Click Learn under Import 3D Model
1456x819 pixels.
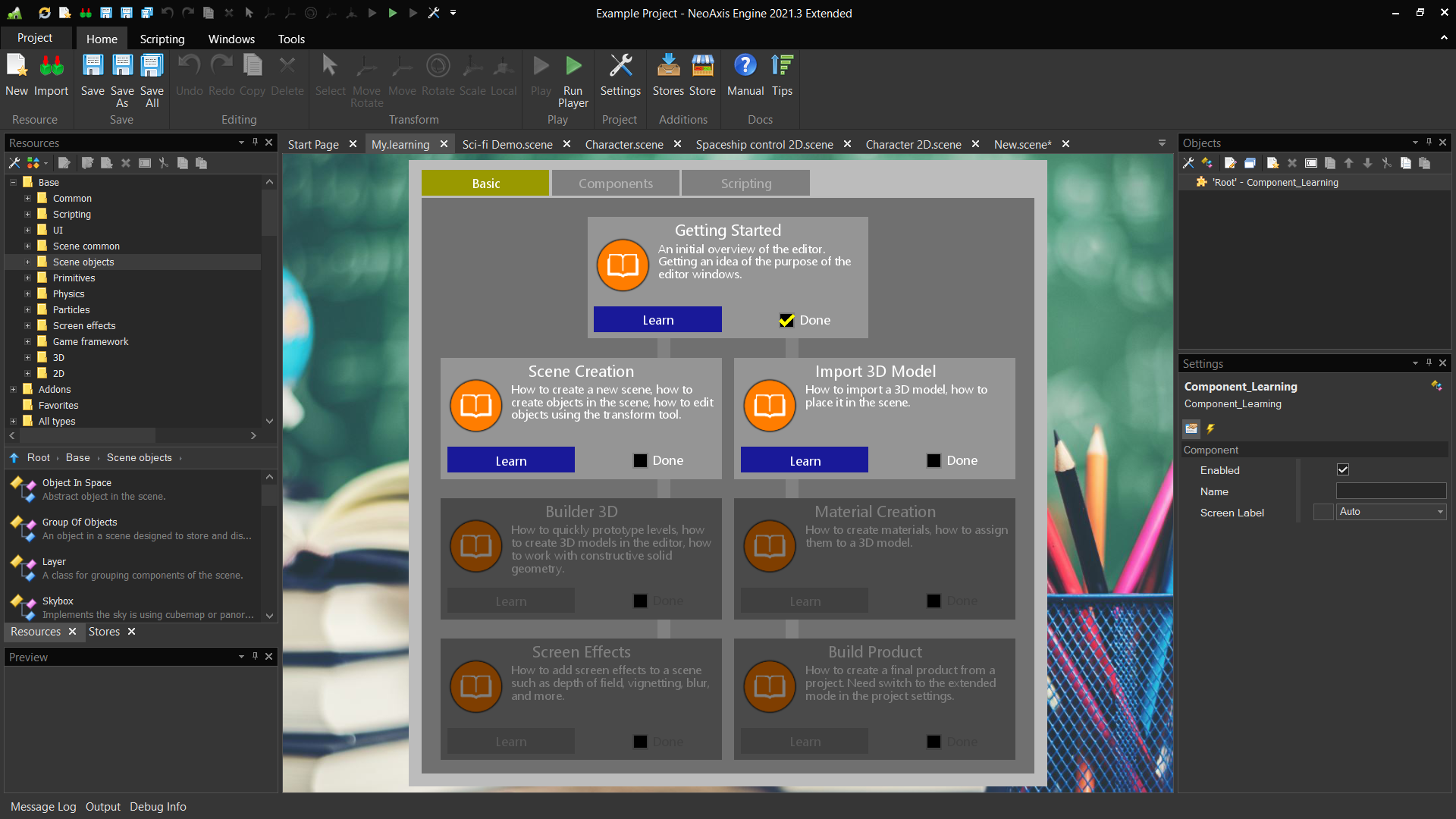pos(804,460)
